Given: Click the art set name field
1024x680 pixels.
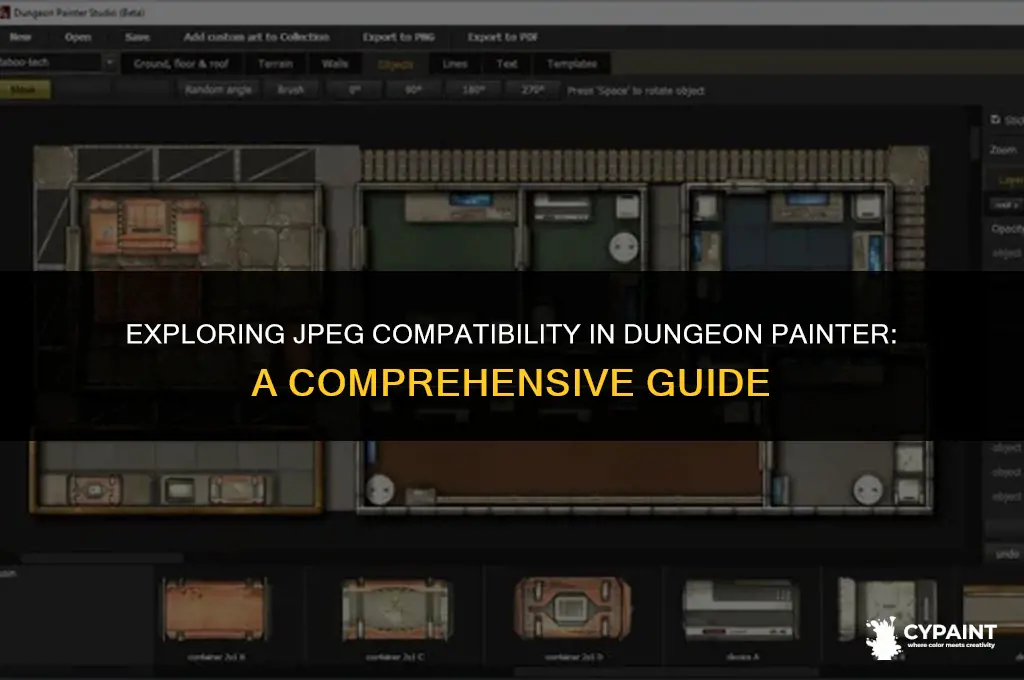Looking at the screenshot, I should [50, 63].
